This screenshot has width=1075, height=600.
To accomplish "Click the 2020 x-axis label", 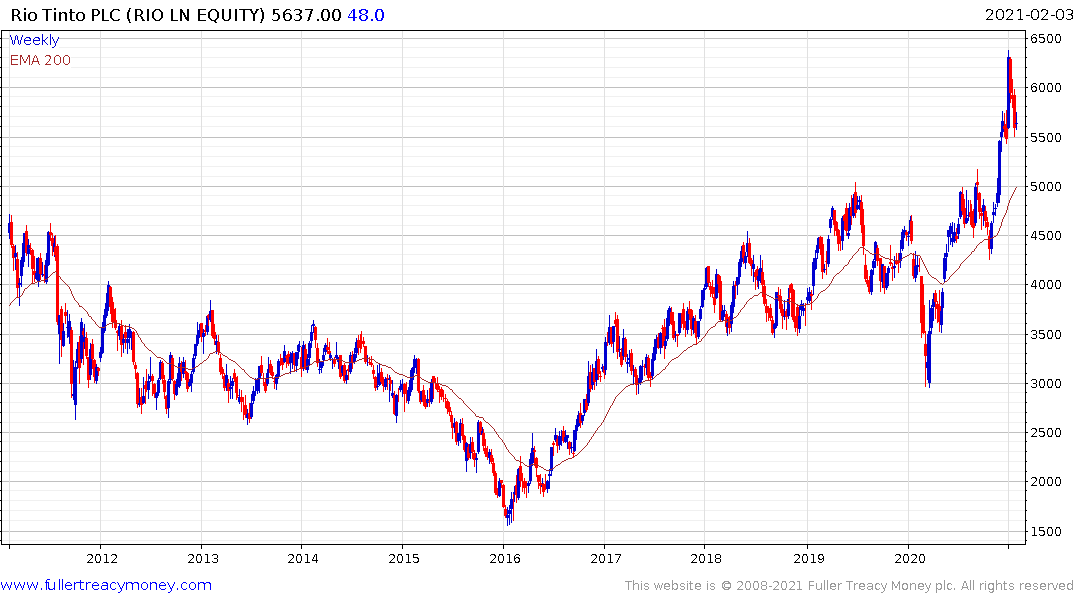I will 910,558.
